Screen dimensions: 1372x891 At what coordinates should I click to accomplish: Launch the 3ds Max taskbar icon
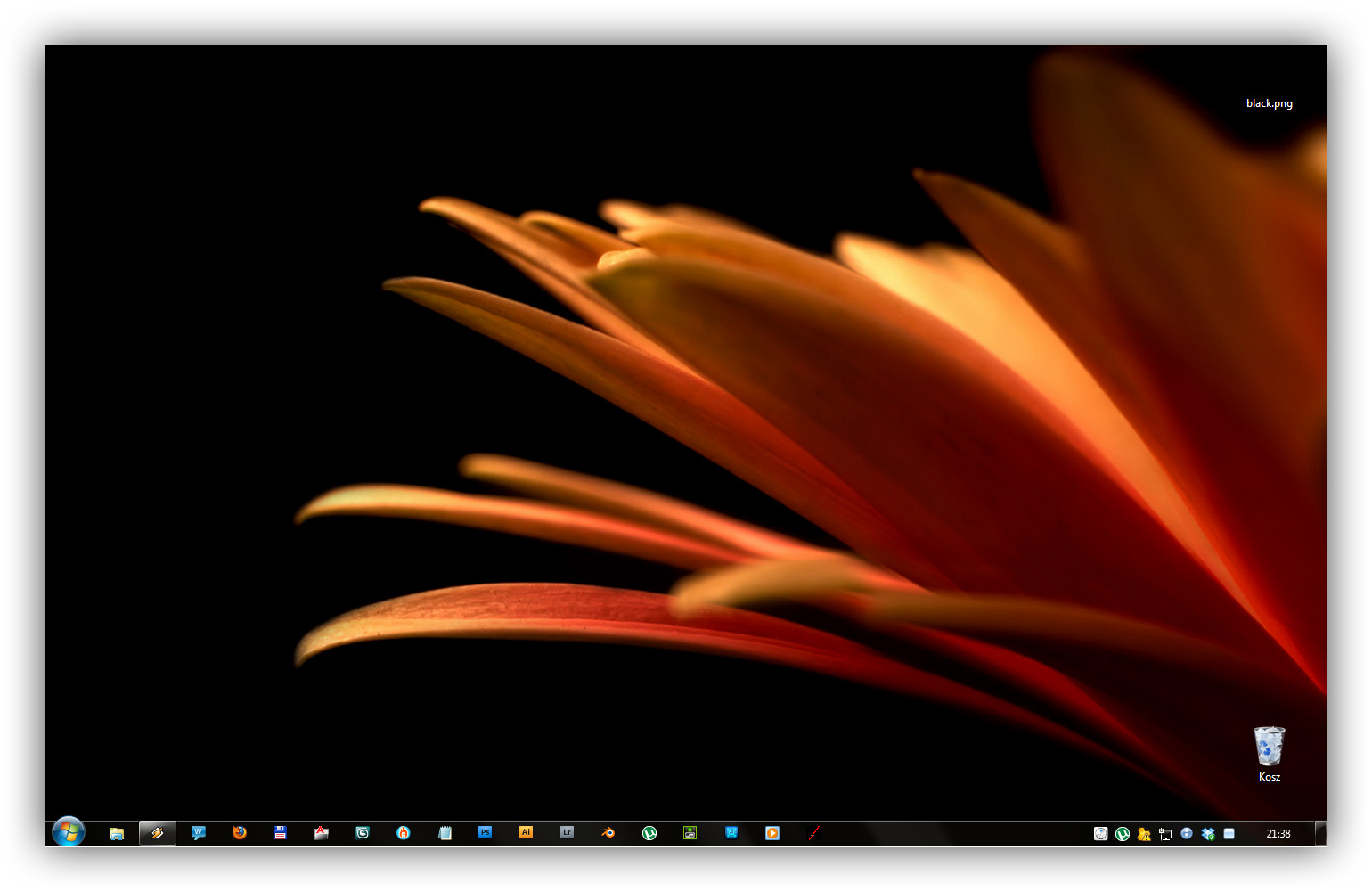pyautogui.click(x=363, y=833)
